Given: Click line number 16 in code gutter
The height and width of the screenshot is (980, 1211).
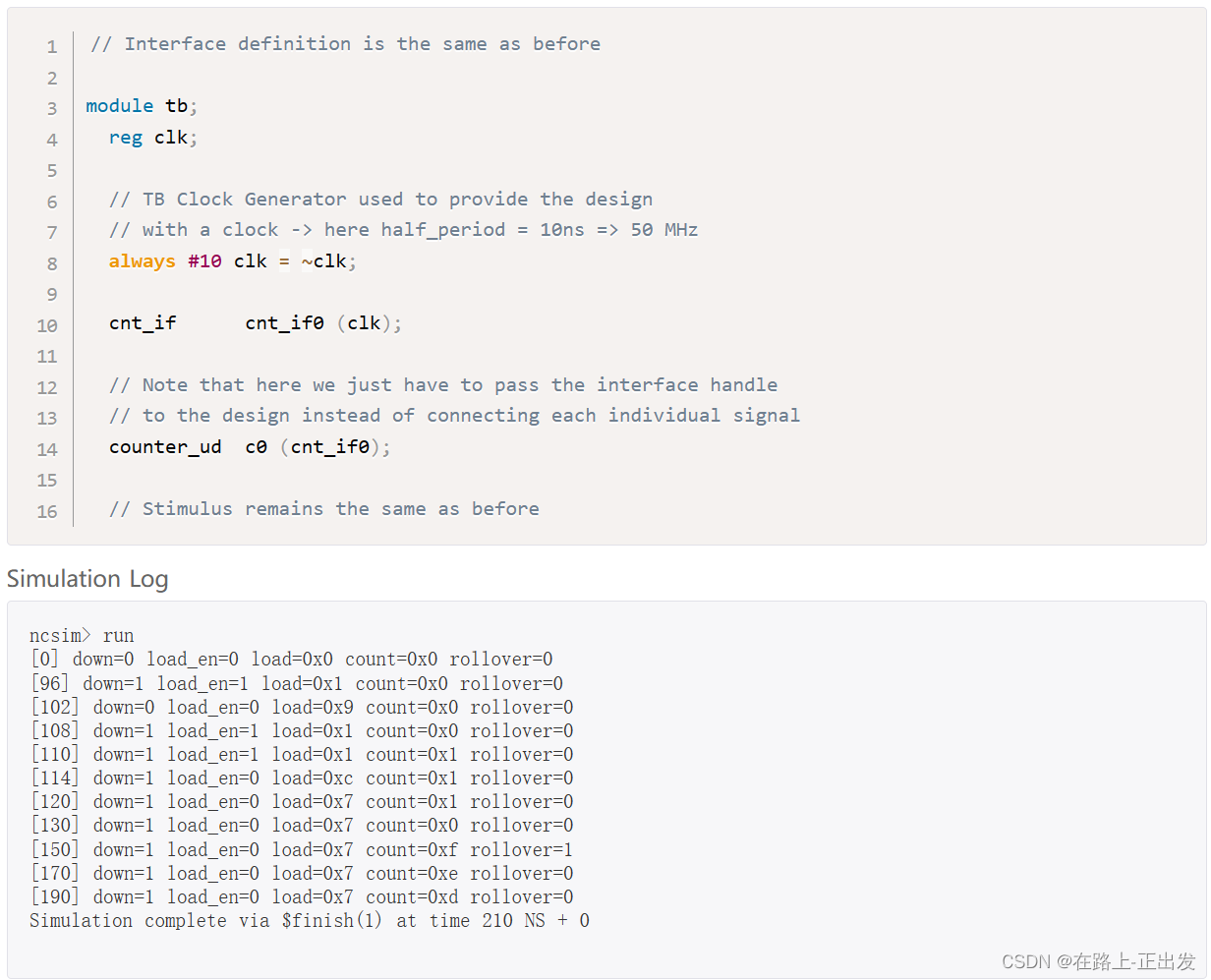Looking at the screenshot, I should (x=47, y=511).
